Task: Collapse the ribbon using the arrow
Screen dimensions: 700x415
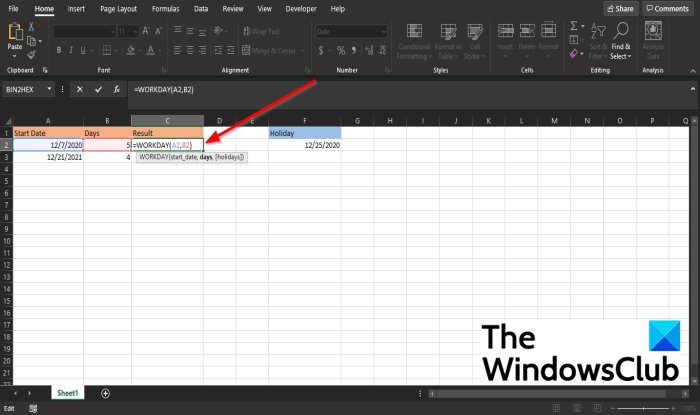Action: coord(693,71)
